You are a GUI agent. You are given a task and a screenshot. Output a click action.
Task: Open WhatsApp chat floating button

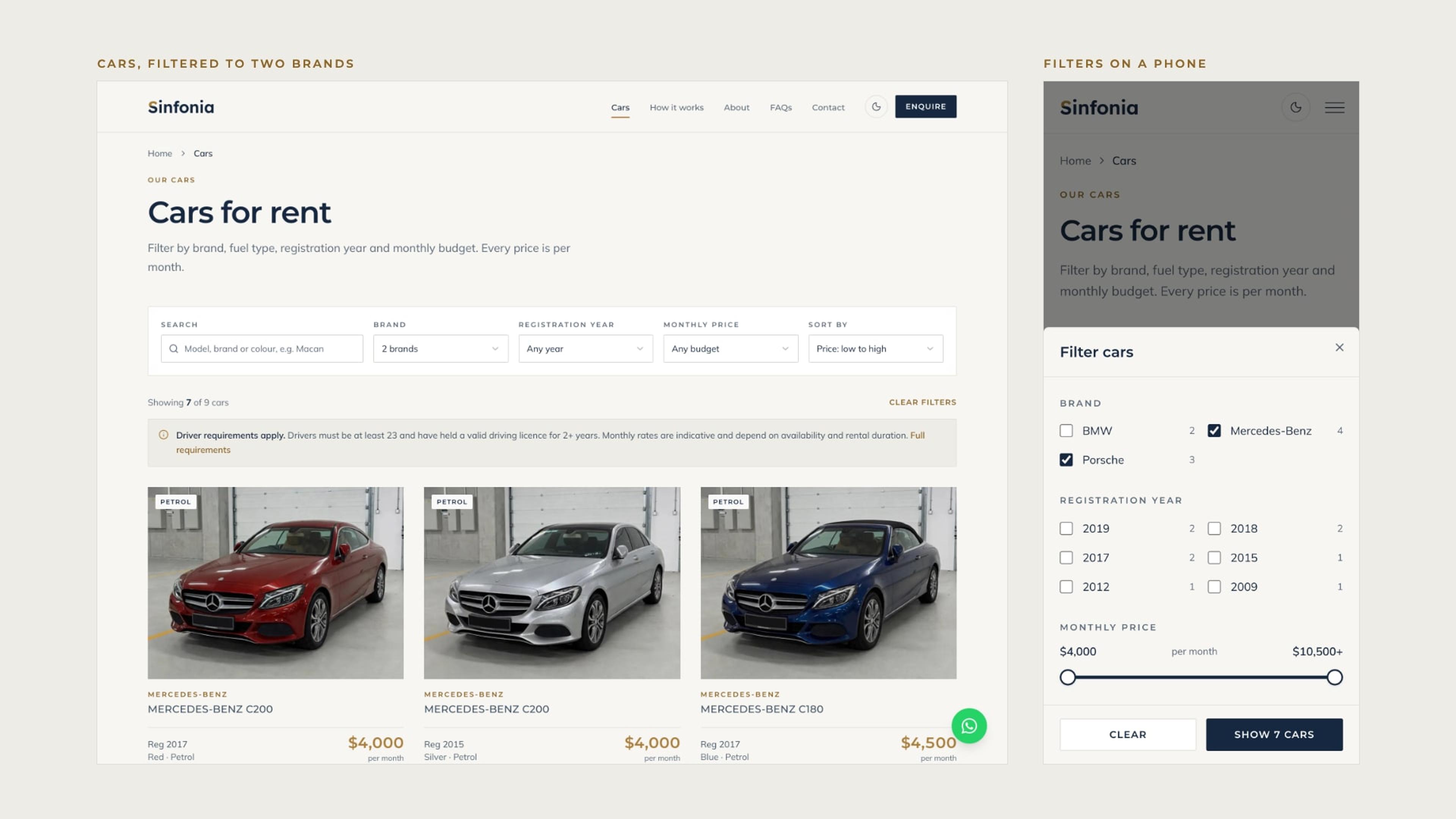point(969,726)
